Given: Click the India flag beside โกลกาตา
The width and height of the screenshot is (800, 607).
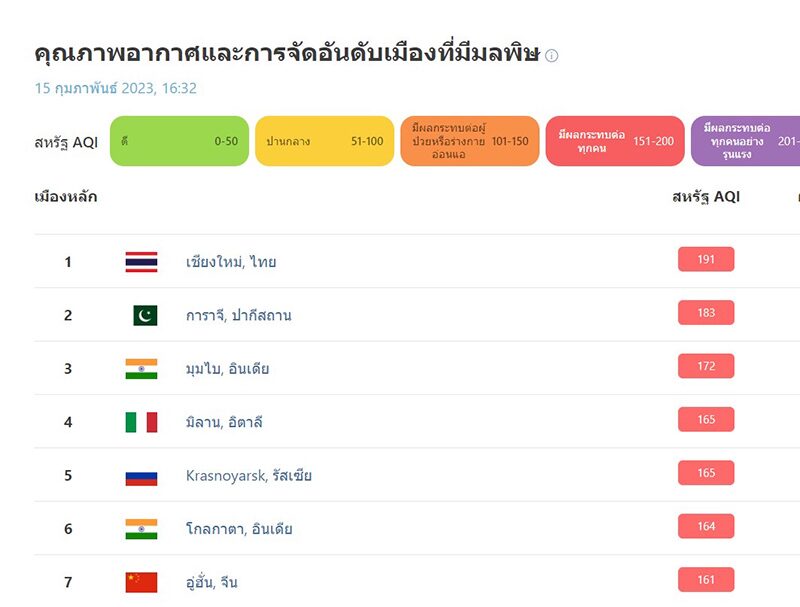Looking at the screenshot, I should click(x=141, y=529).
